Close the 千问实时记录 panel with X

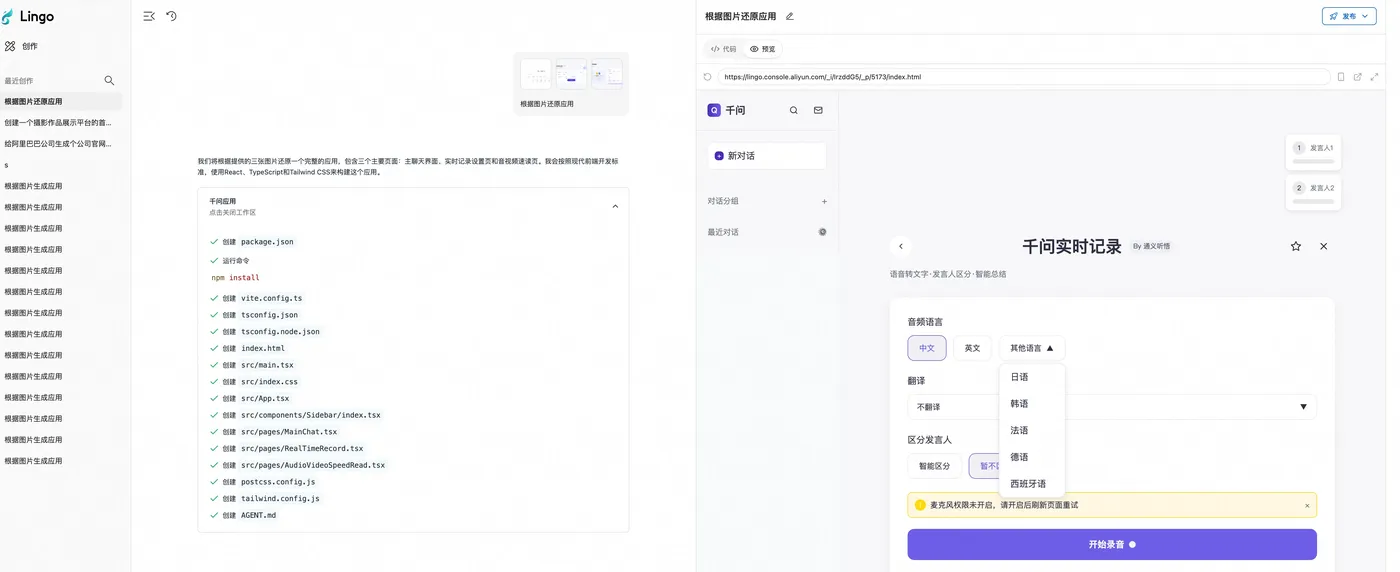[x=1324, y=246]
